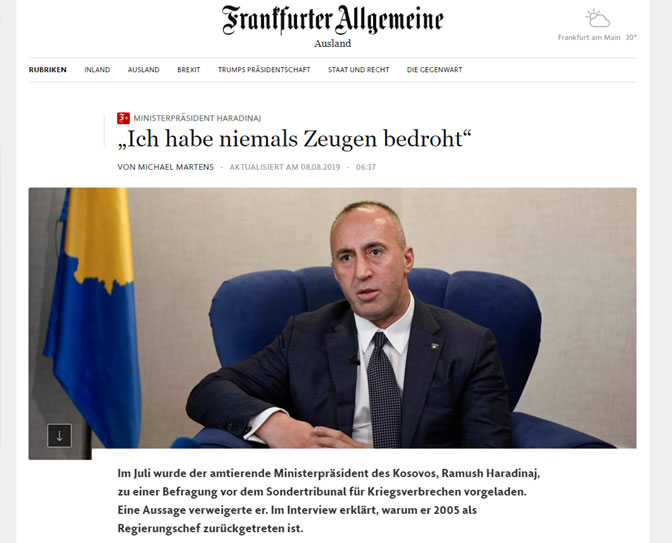Go to the Inland section

pos(97,69)
